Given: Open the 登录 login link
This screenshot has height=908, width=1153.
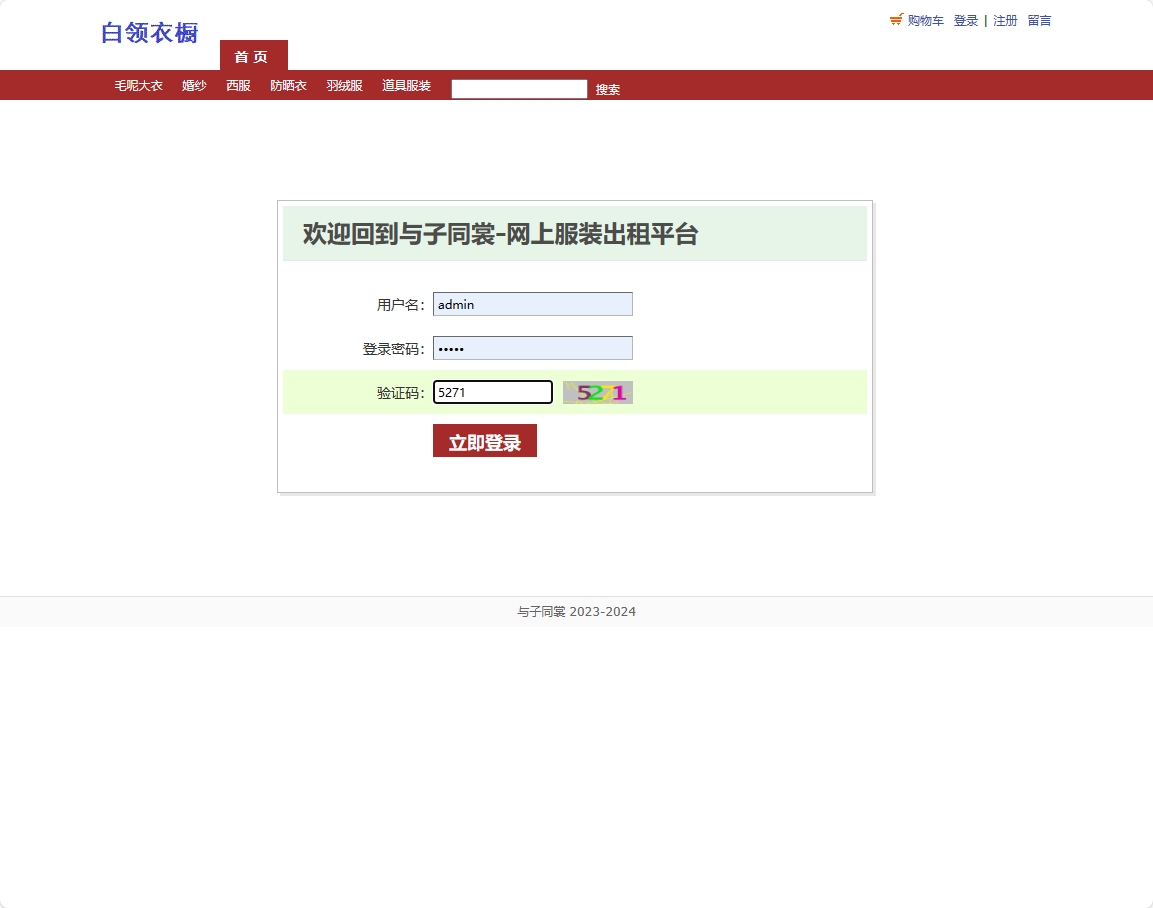Looking at the screenshot, I should 965,20.
